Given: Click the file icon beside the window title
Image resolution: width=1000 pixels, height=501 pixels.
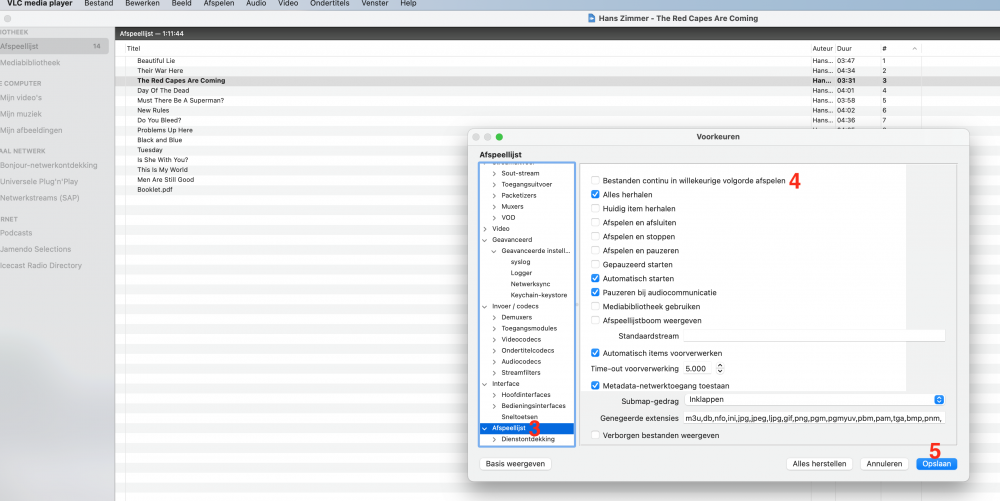Looking at the screenshot, I should point(593,18).
